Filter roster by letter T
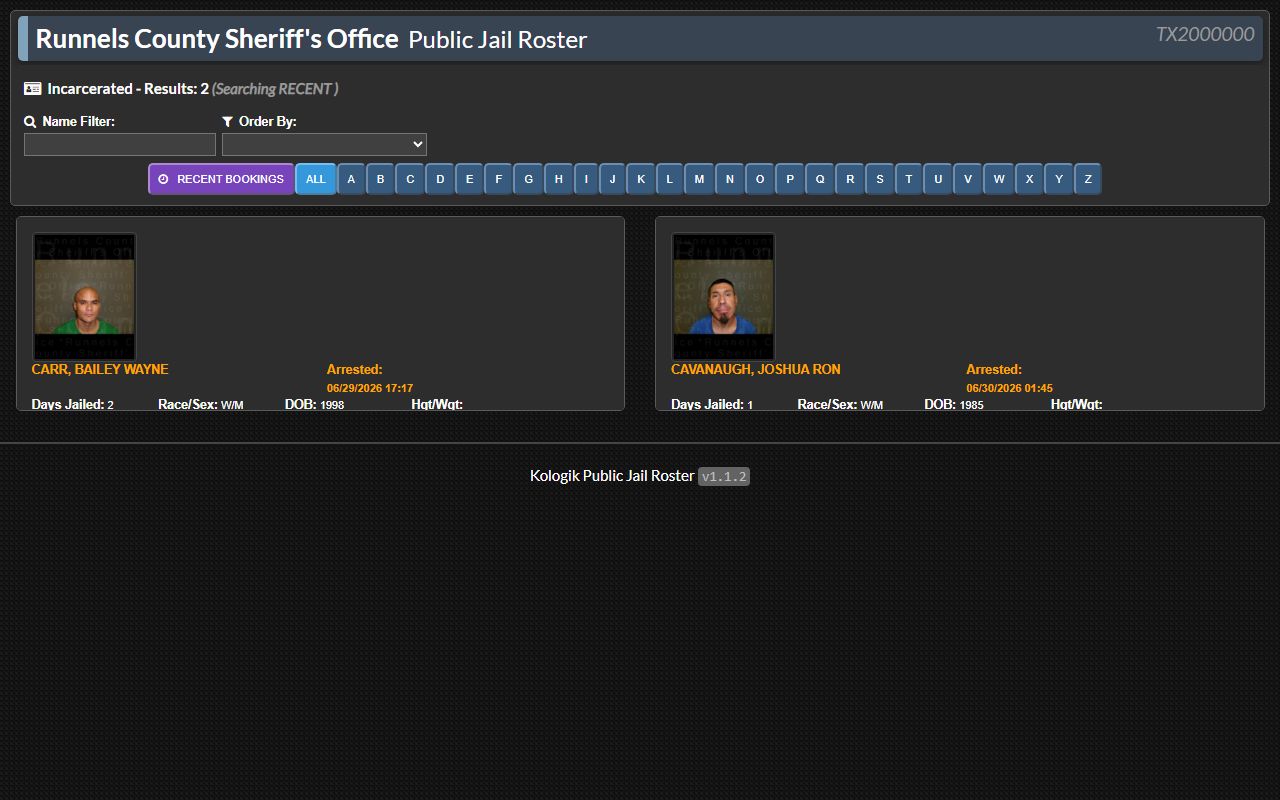This screenshot has width=1280, height=800. pyautogui.click(x=909, y=179)
